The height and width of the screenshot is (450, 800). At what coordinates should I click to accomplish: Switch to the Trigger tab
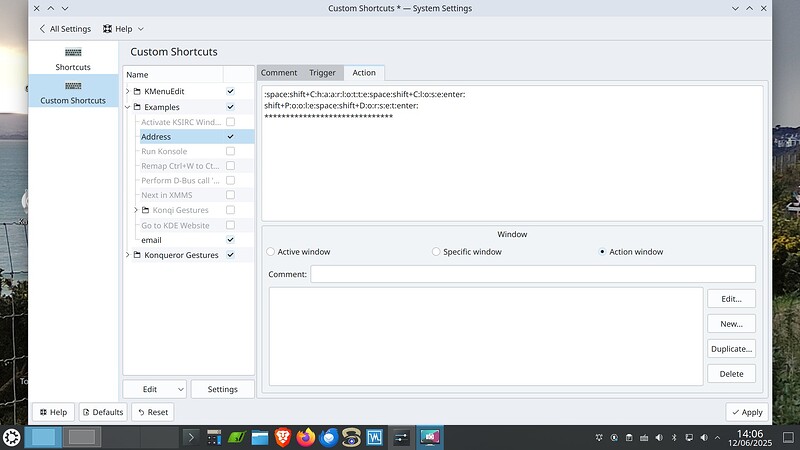click(x=322, y=73)
